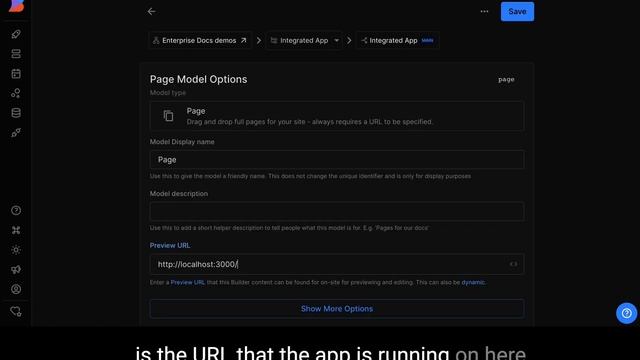Screen dimensions: 640x360
Task: Open the Preview URL help link in the hint text
Action: click(187, 282)
